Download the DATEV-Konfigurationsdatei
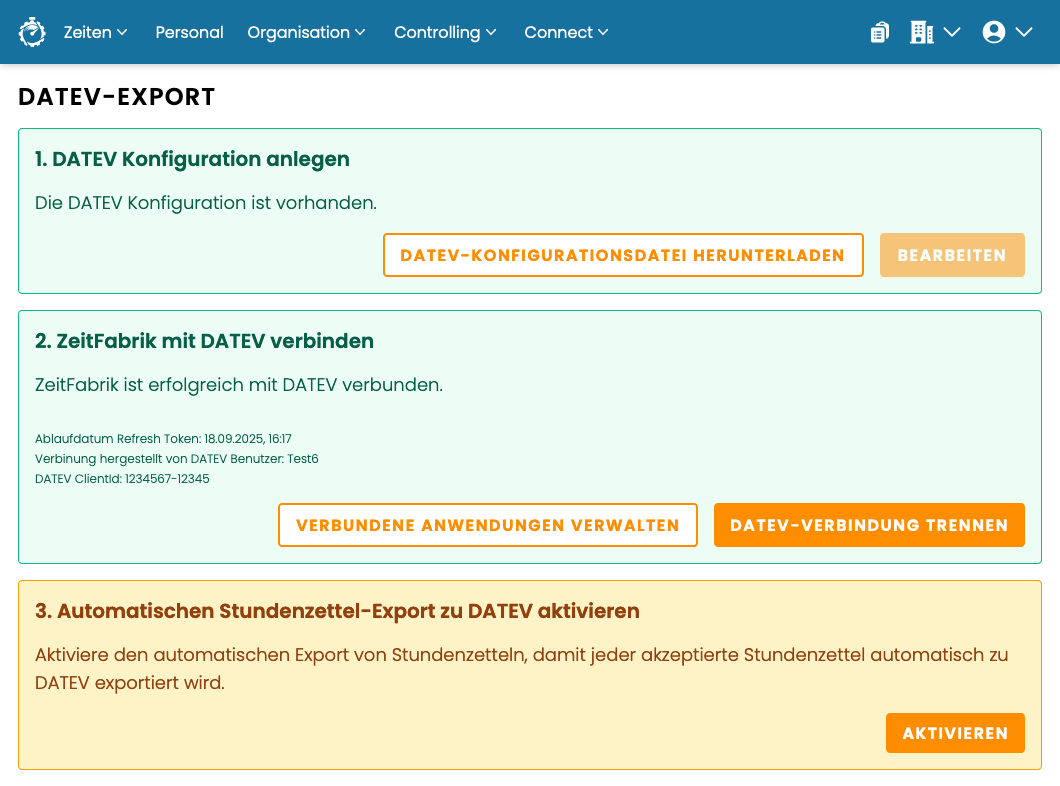 pyautogui.click(x=623, y=255)
